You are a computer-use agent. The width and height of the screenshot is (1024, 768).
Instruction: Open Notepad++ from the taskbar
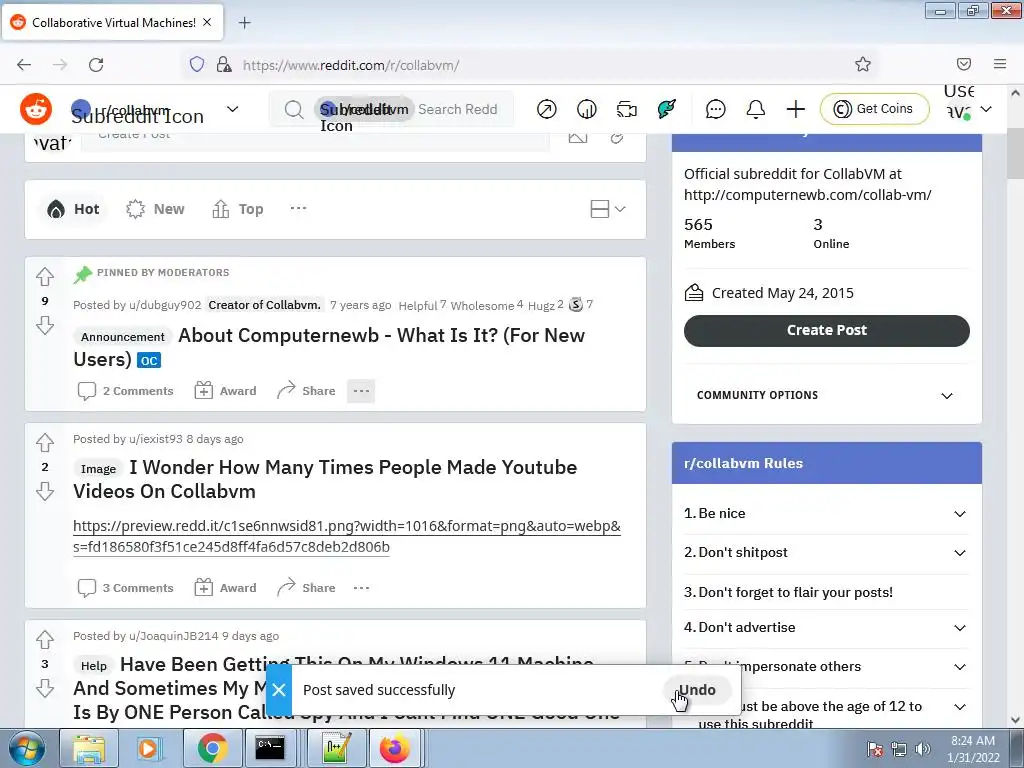pyautogui.click(x=337, y=748)
